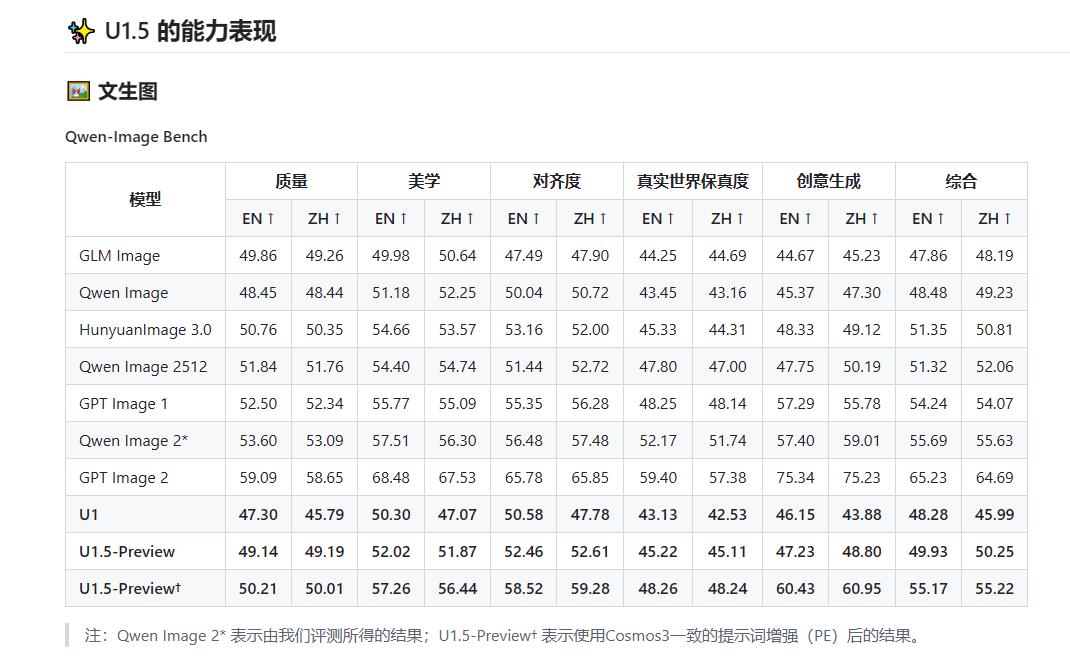Click value 64.69 in GPT Image 2 row

pos(994,477)
